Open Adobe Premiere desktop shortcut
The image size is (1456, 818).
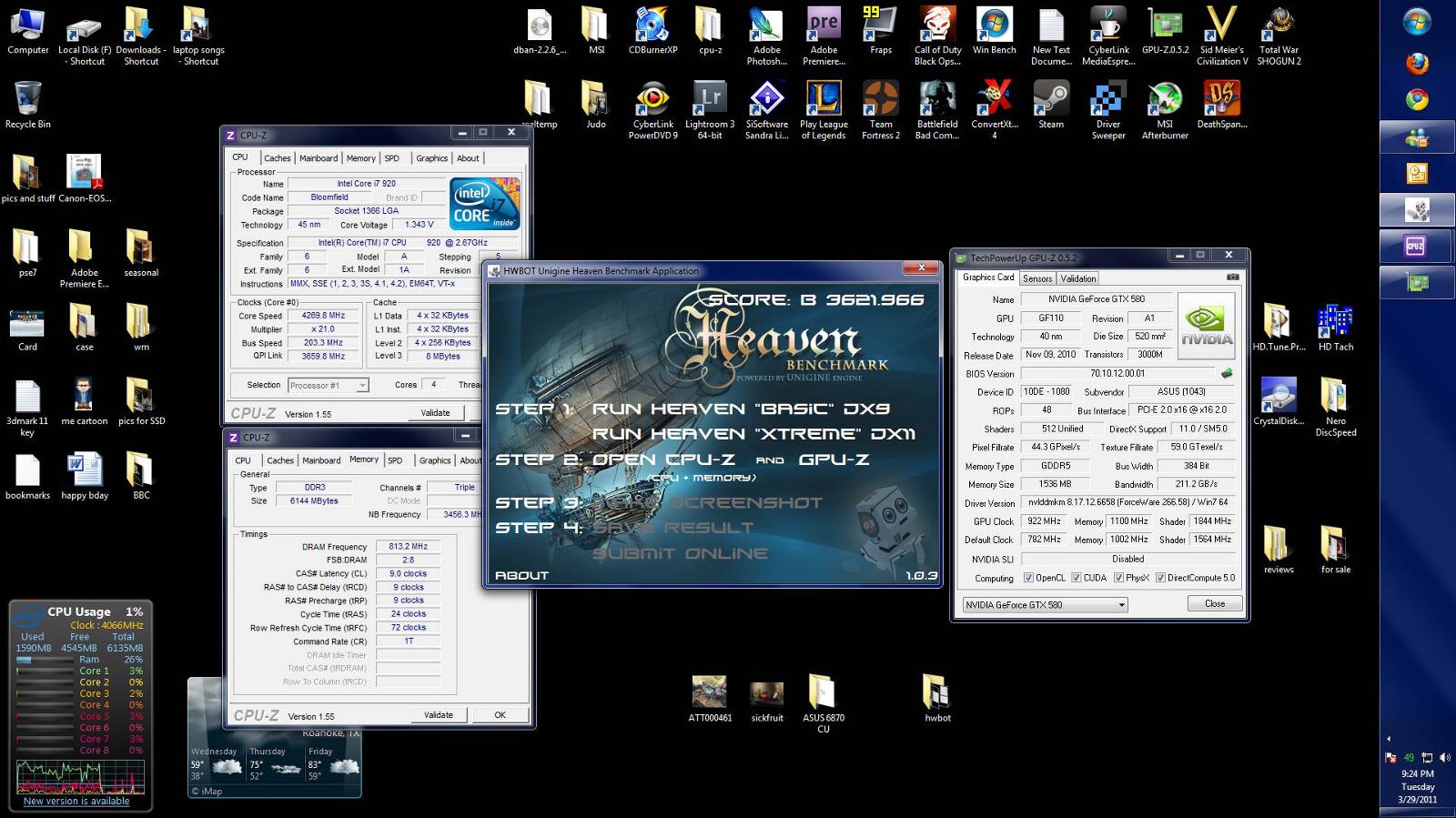(824, 36)
